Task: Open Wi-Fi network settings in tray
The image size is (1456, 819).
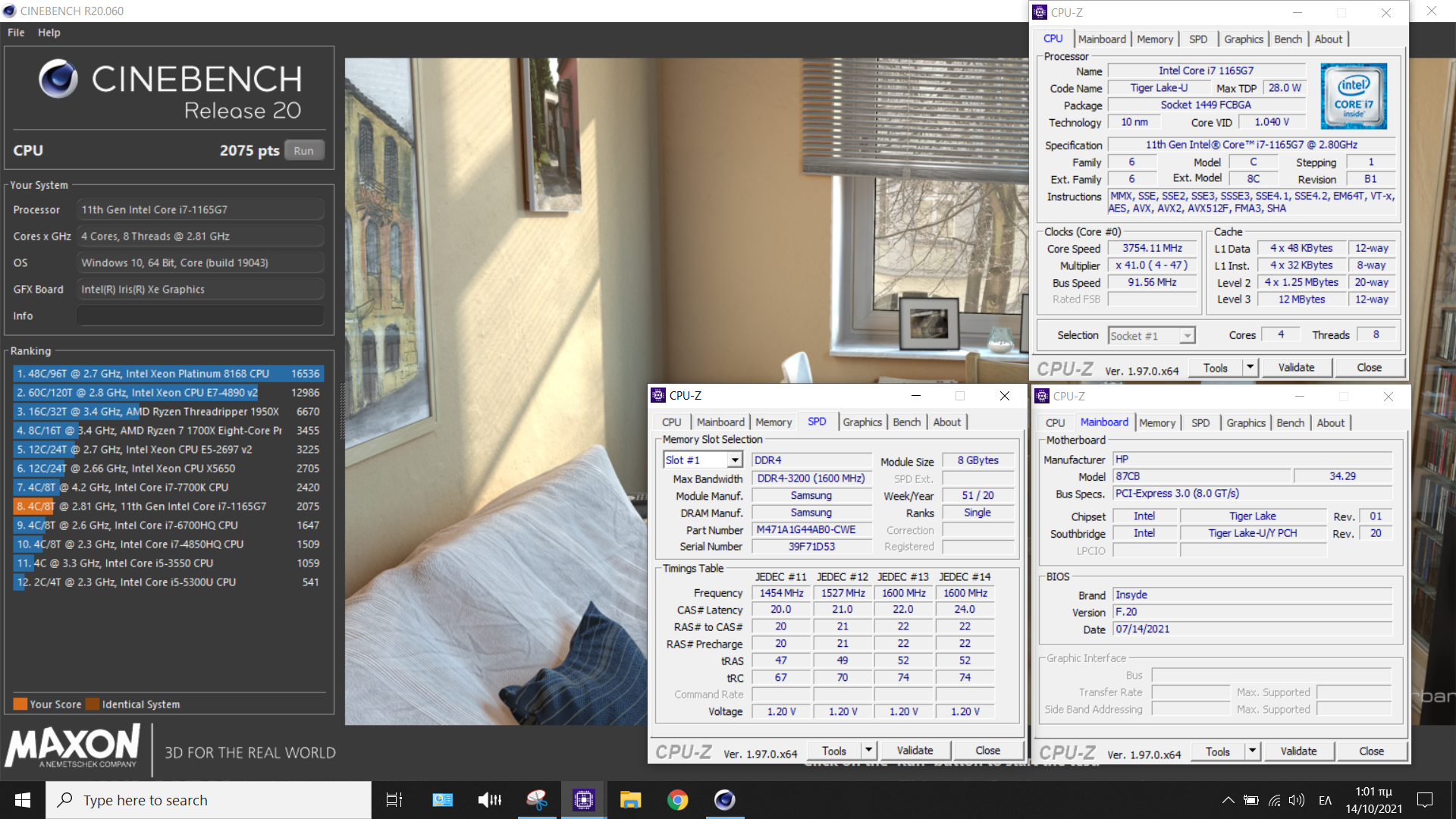Action: tap(1275, 800)
